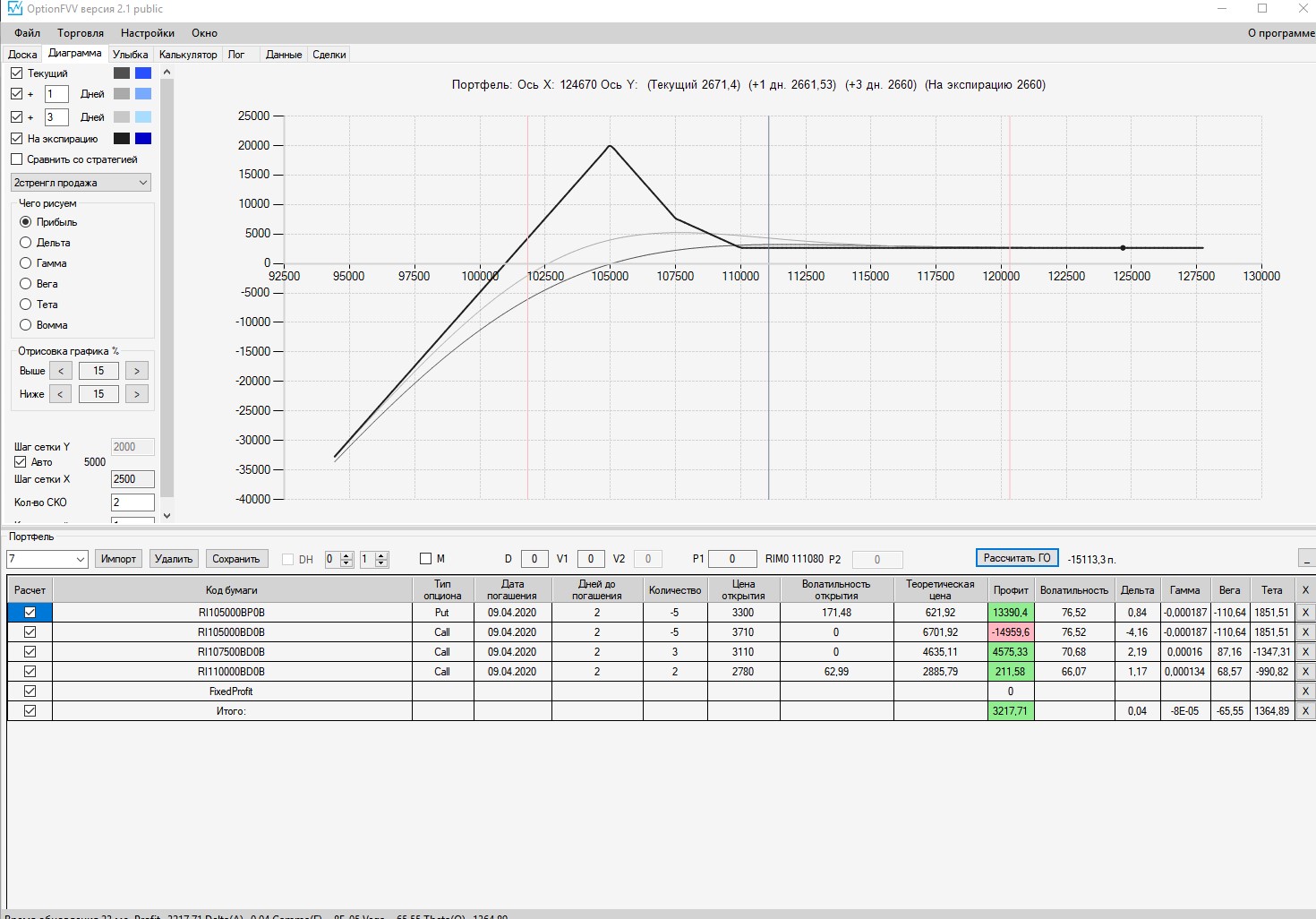1316x919 pixels.
Task: Switch to the Калькулятор tab
Action: point(188,55)
